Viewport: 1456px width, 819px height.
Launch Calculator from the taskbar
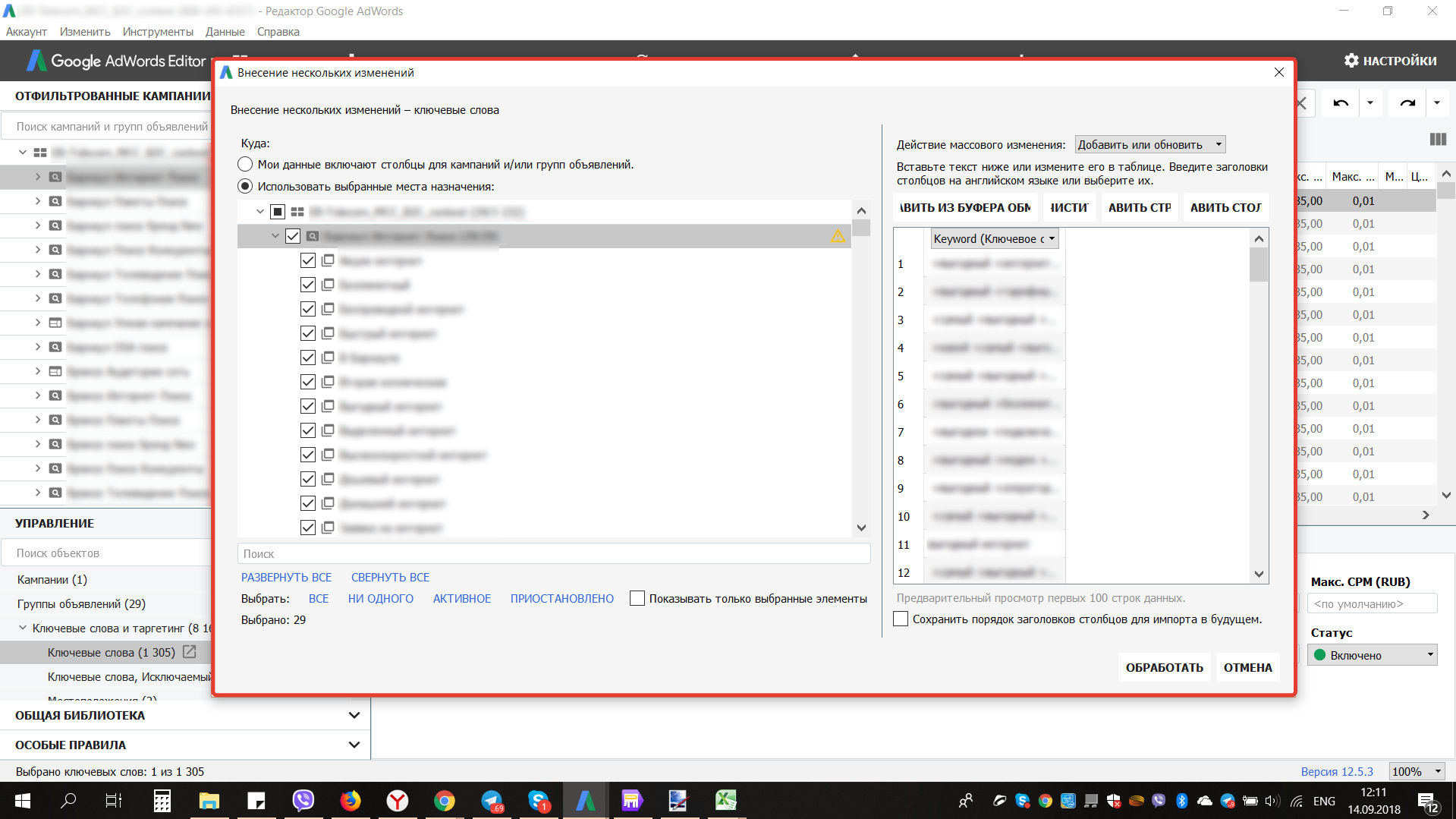[x=162, y=800]
